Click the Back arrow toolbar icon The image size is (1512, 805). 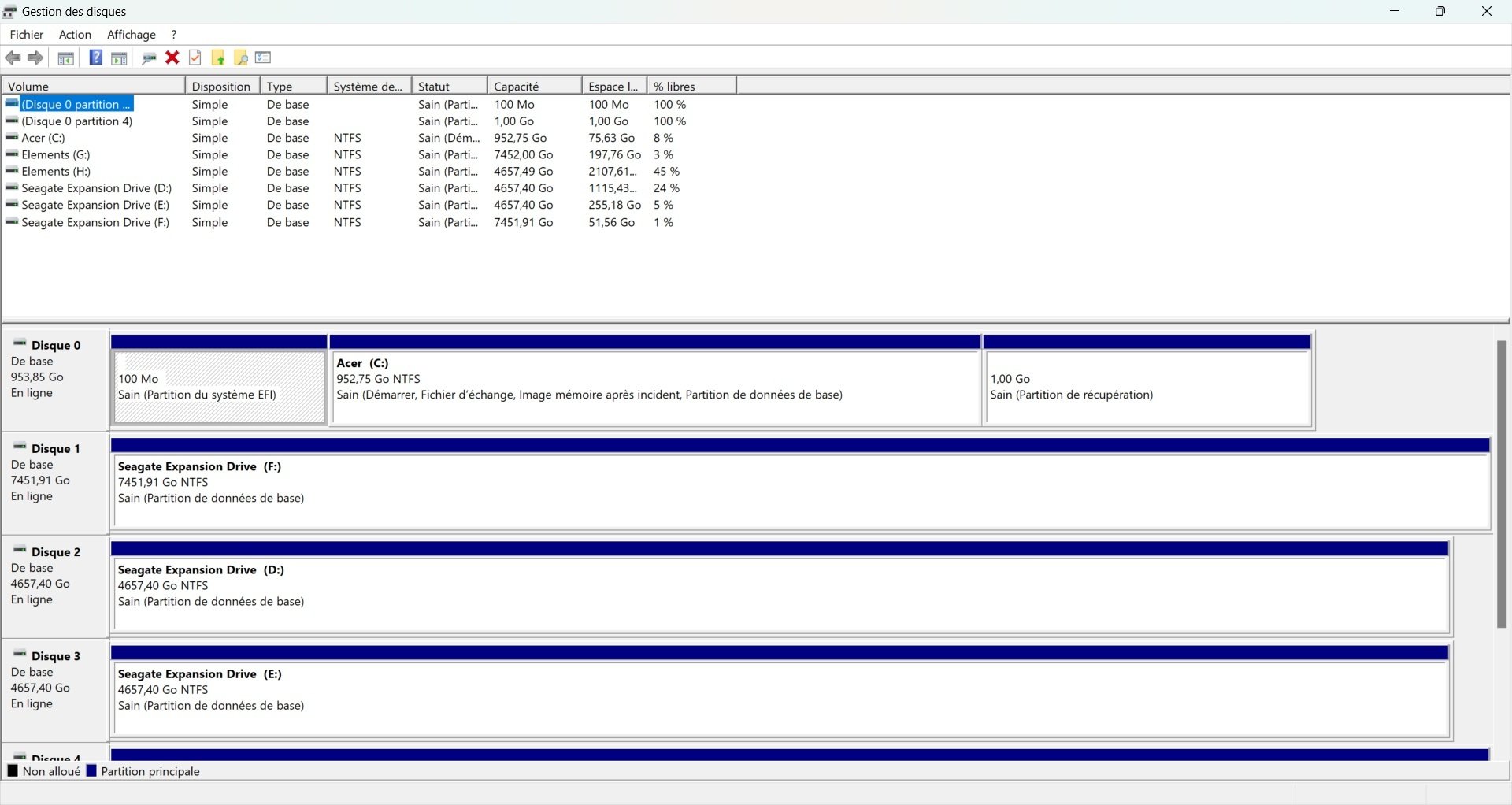(x=13, y=57)
